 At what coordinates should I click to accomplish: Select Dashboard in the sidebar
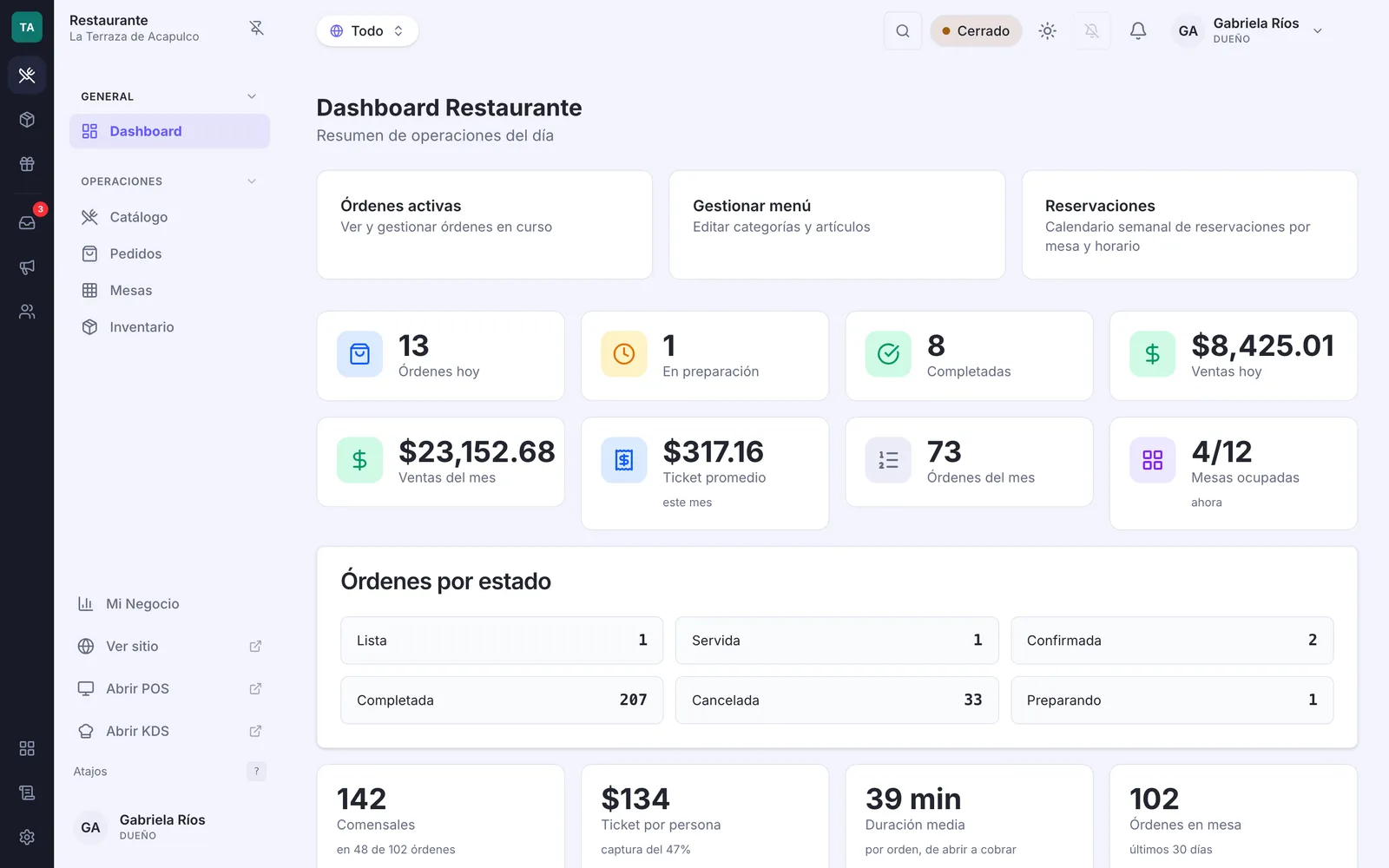pos(169,131)
